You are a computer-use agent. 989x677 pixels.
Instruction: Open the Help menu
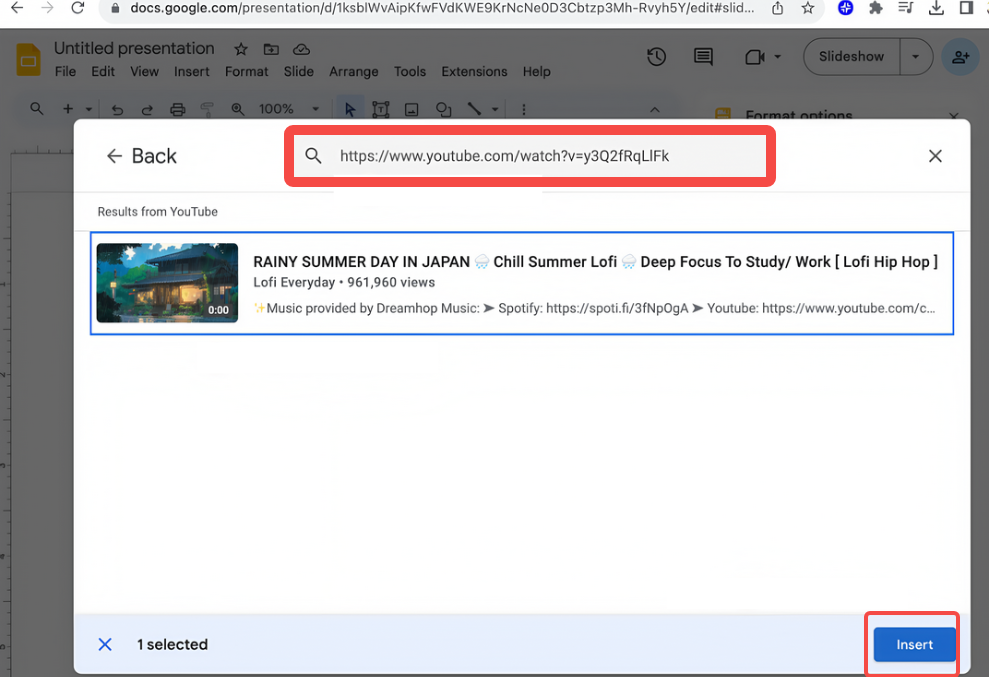pos(536,71)
